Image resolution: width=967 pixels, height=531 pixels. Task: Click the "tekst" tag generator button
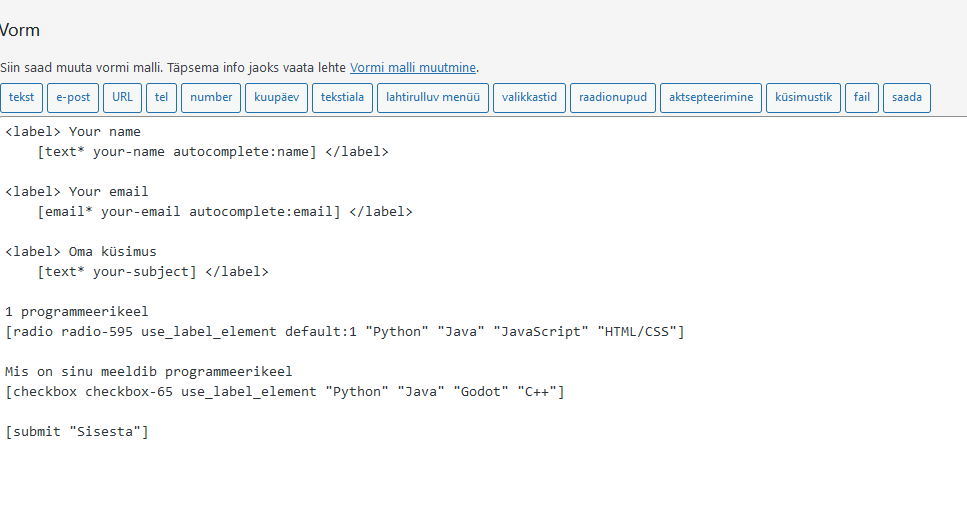pyautogui.click(x=22, y=98)
